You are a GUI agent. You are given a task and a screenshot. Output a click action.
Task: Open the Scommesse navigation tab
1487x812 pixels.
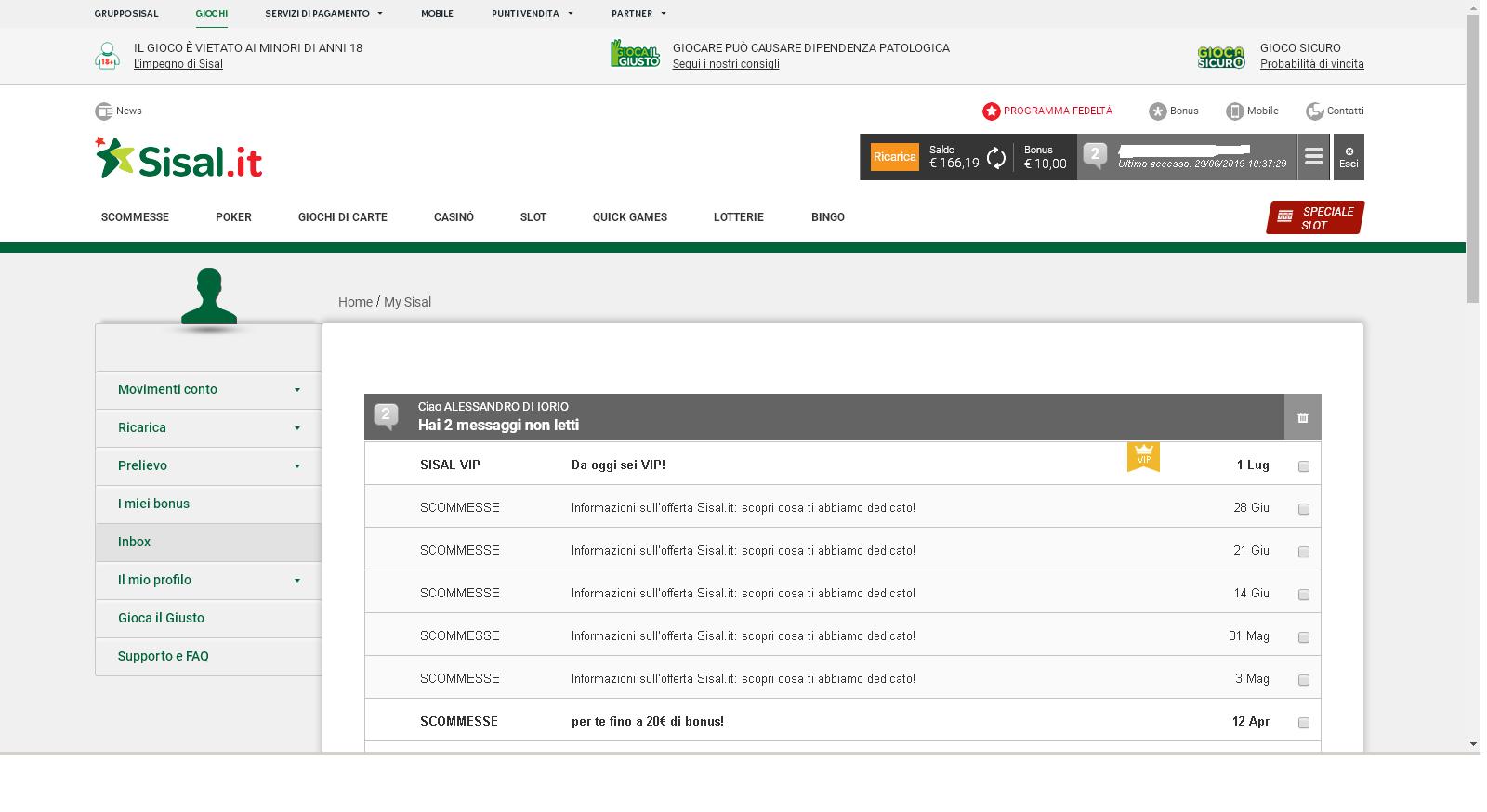click(x=135, y=217)
